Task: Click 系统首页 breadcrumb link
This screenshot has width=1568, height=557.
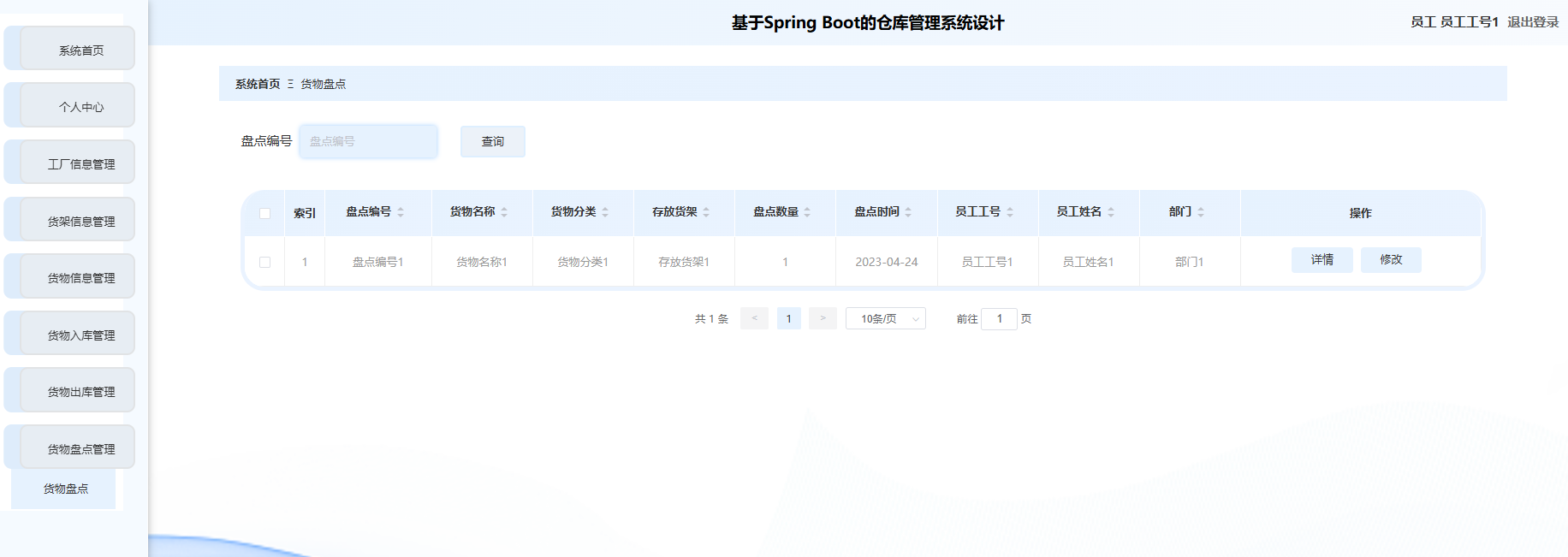Action: coord(258,84)
